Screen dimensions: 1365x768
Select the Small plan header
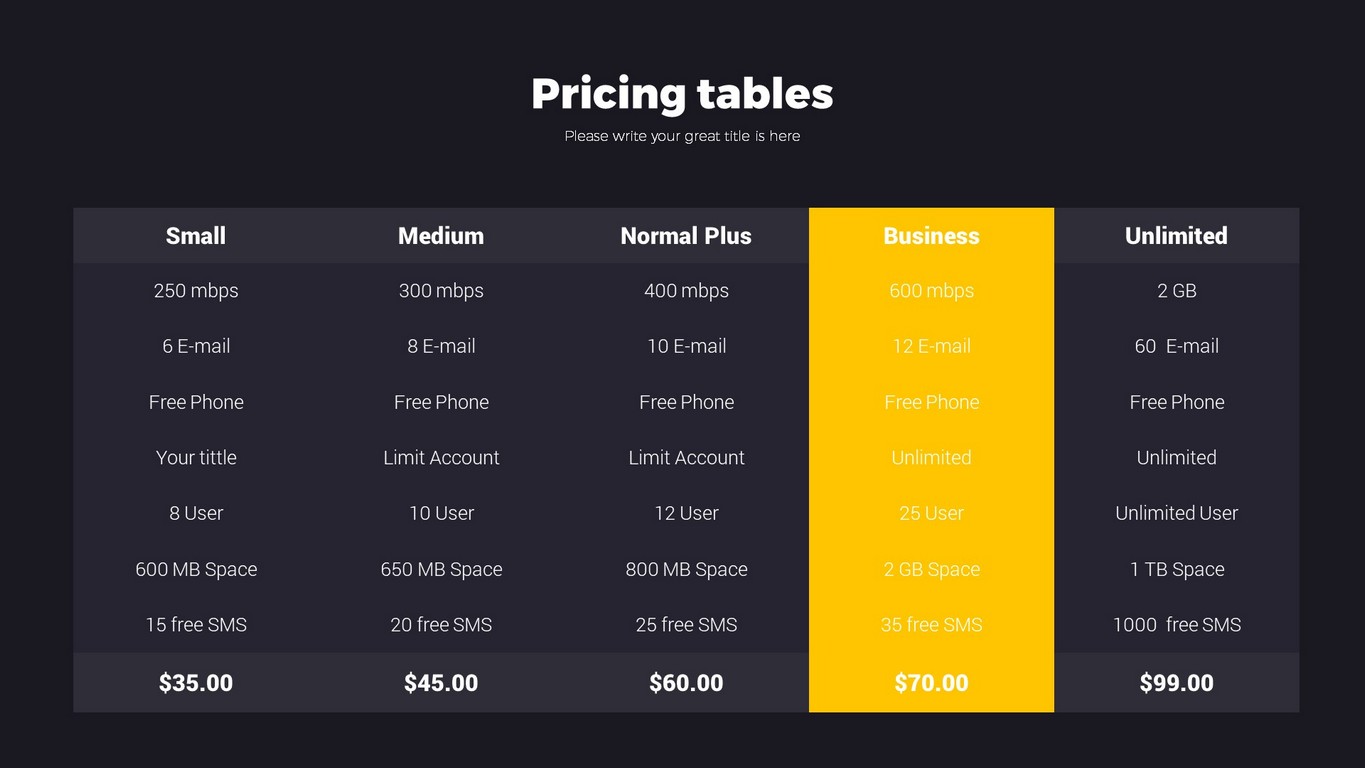click(x=196, y=236)
